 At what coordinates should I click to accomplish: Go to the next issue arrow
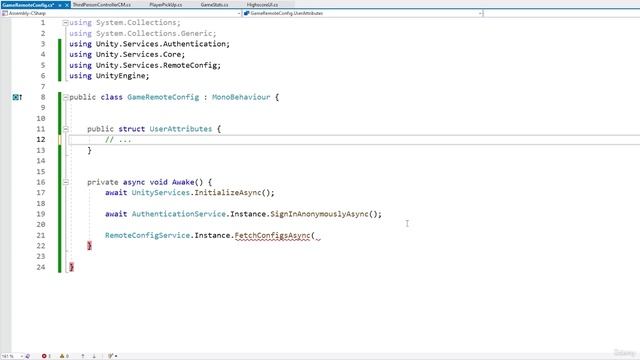coord(94,356)
